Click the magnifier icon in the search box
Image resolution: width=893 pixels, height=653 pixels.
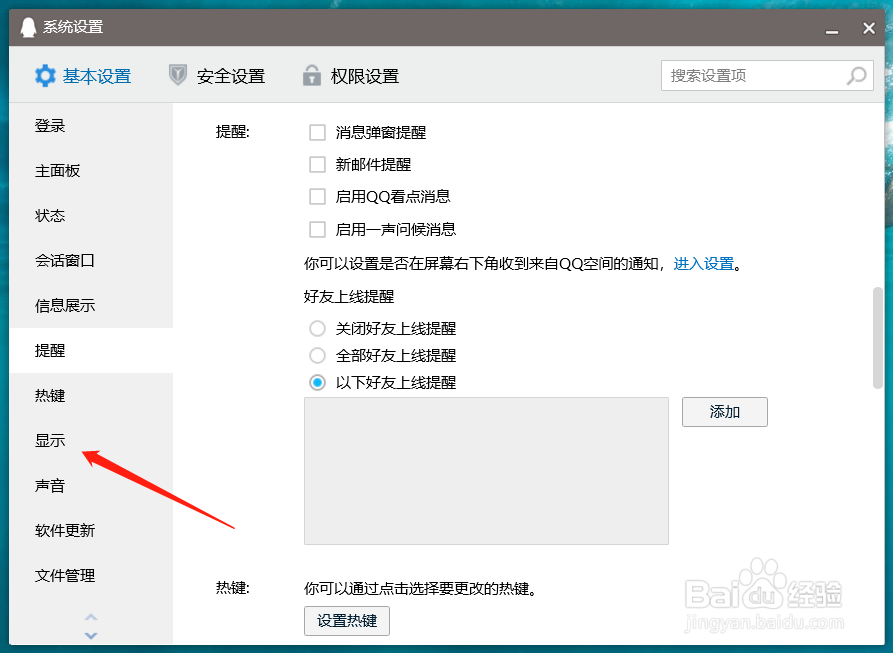pos(856,75)
